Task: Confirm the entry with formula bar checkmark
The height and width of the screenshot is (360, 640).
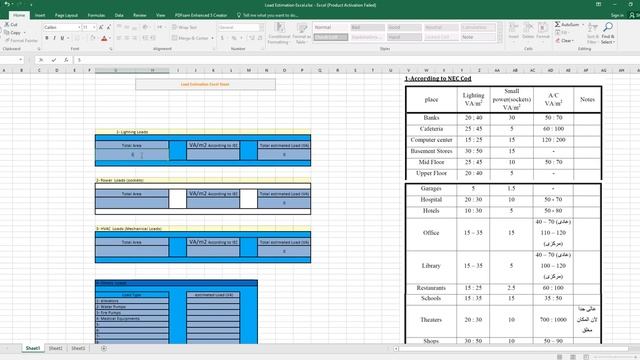Action: point(53,60)
